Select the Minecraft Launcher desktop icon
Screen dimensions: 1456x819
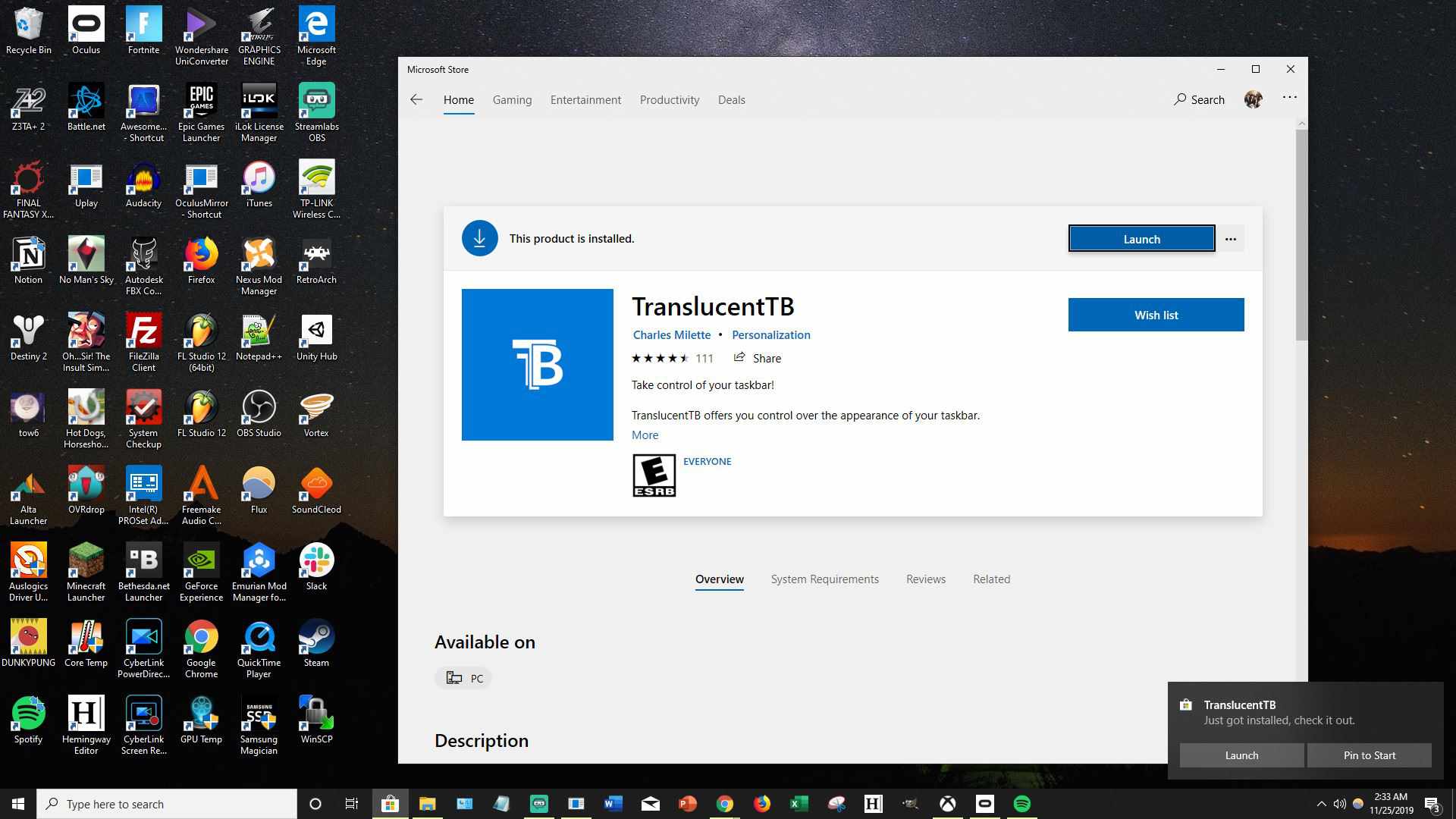[86, 573]
